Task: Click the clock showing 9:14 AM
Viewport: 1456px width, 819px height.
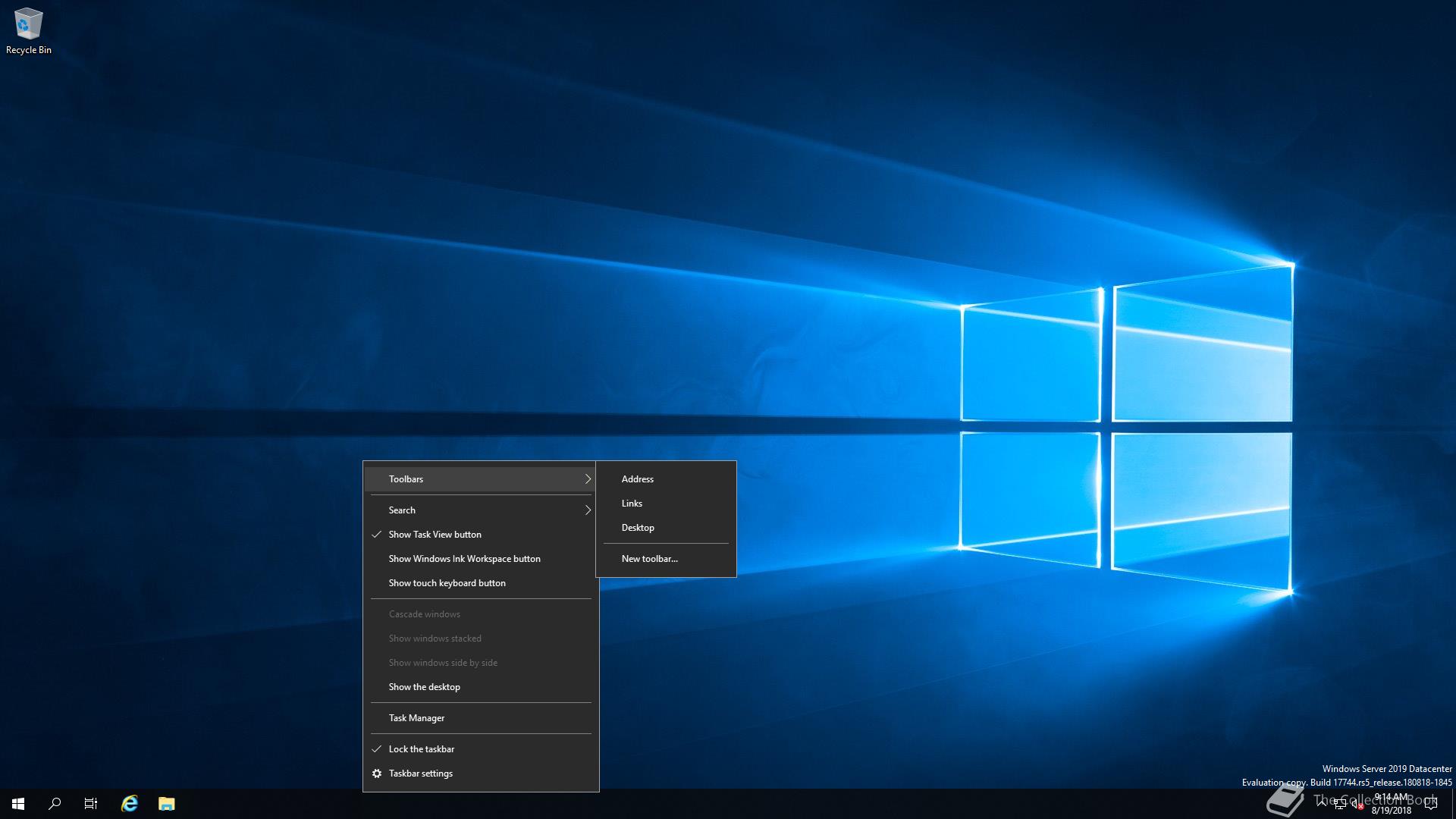Action: tap(1392, 804)
